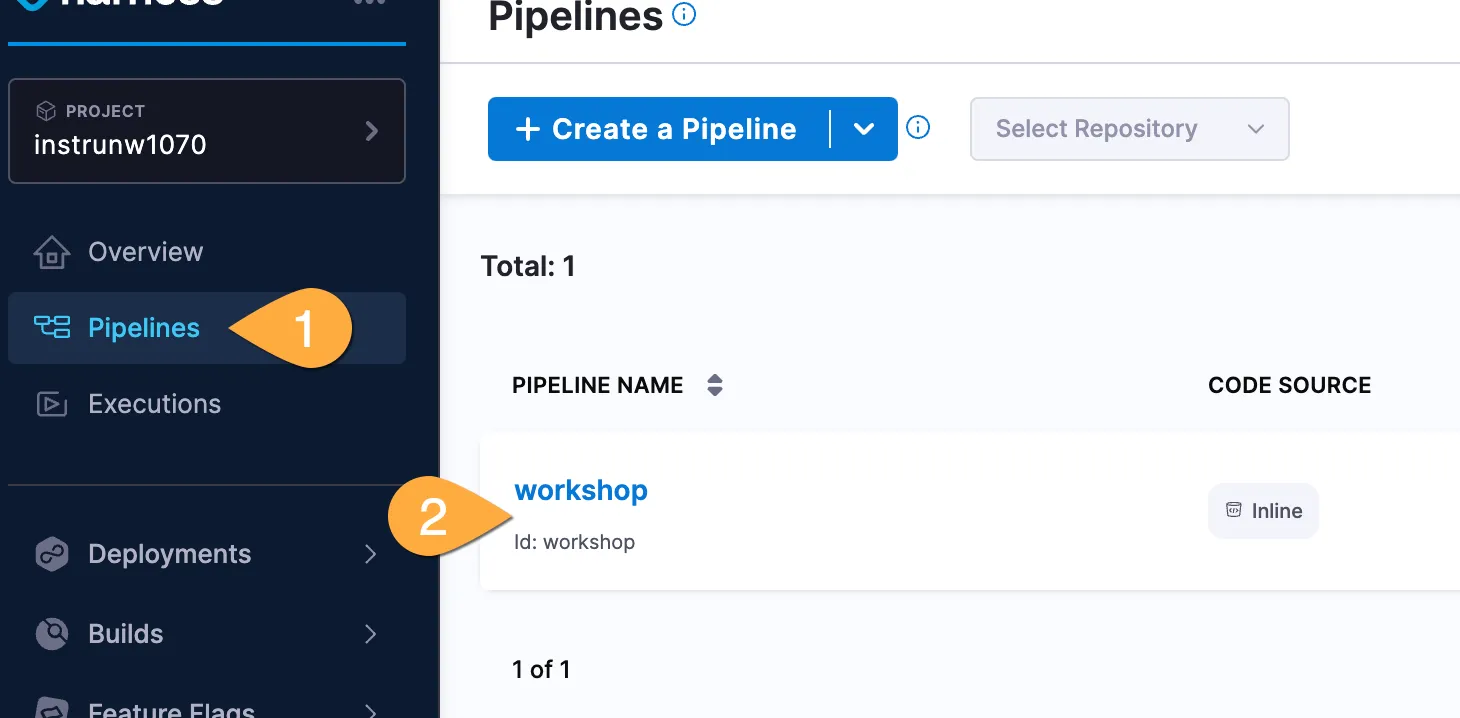
Task: Expand the Deployments submenu chevron
Action: tap(370, 554)
